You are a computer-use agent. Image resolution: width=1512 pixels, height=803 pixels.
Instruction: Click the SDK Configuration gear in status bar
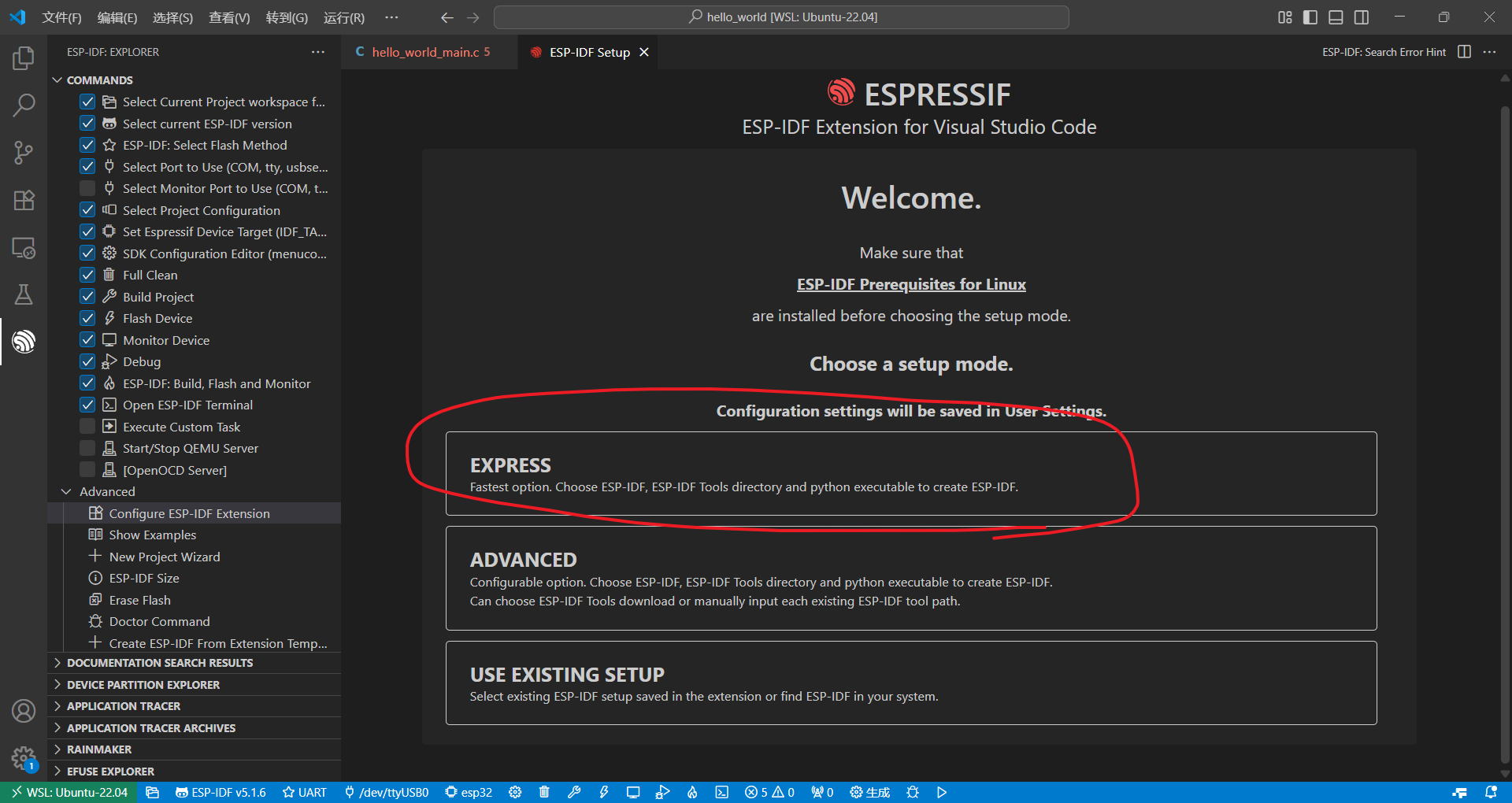(515, 792)
